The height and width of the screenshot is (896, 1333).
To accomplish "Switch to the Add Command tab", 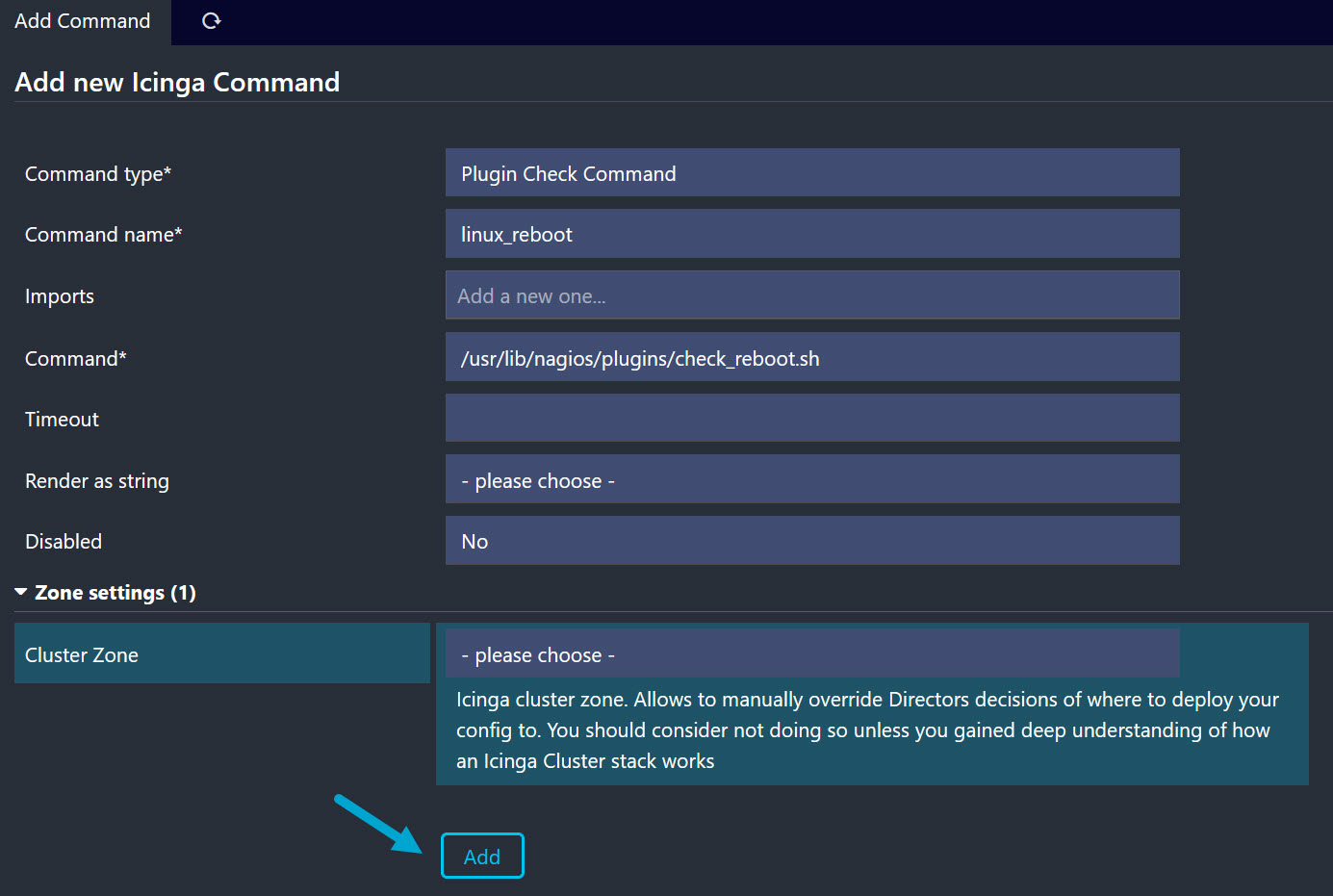I will (83, 21).
